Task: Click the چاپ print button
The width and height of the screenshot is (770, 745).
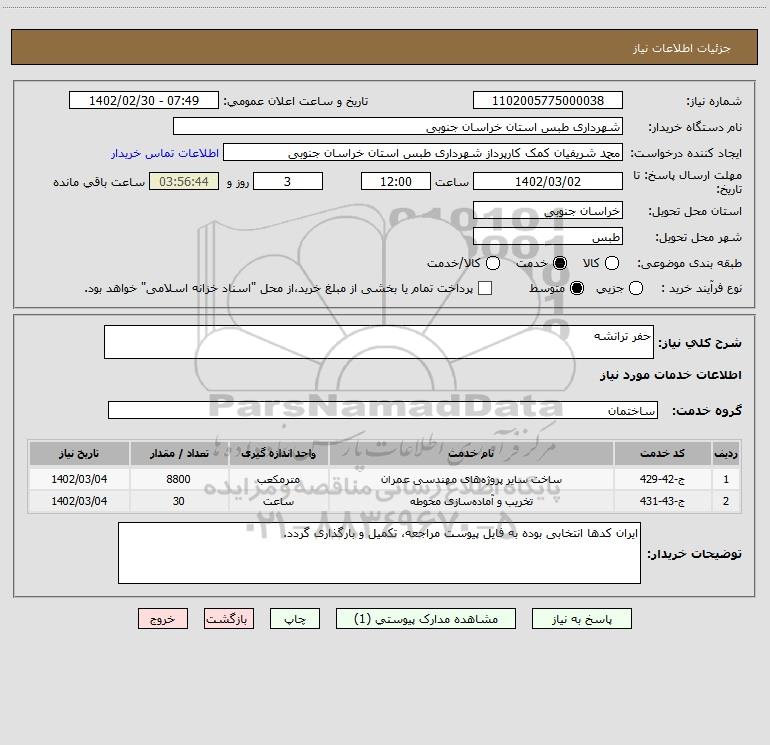Action: [x=295, y=619]
